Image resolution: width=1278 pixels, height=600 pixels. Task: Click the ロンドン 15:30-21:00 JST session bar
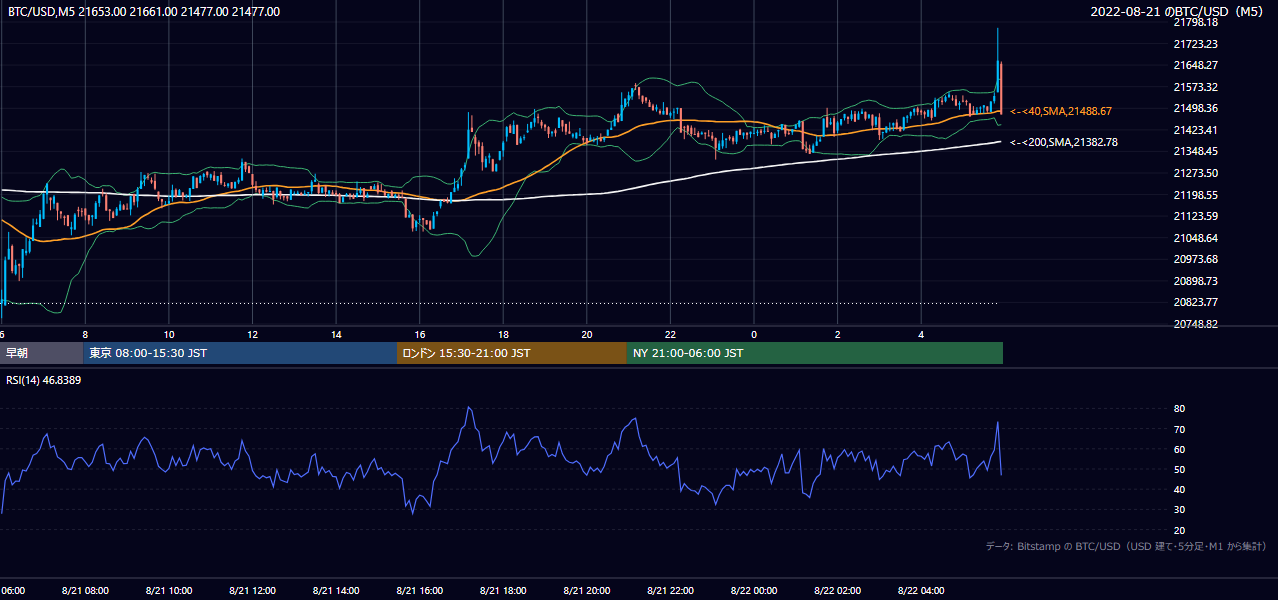512,353
